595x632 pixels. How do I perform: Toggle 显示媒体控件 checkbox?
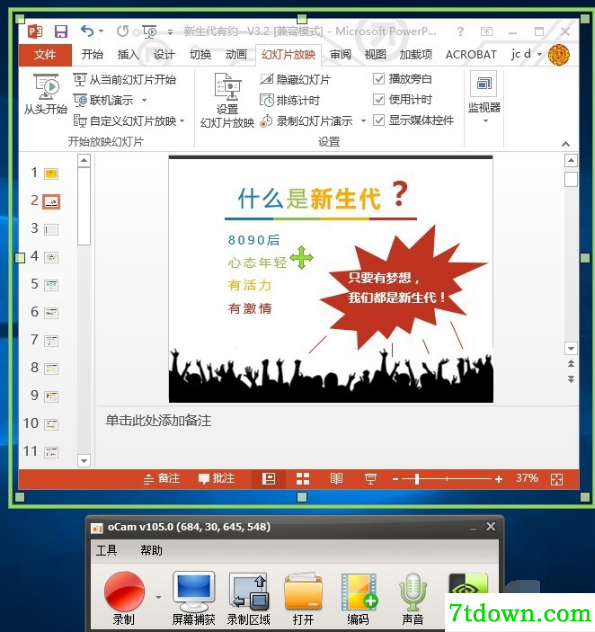tap(379, 120)
